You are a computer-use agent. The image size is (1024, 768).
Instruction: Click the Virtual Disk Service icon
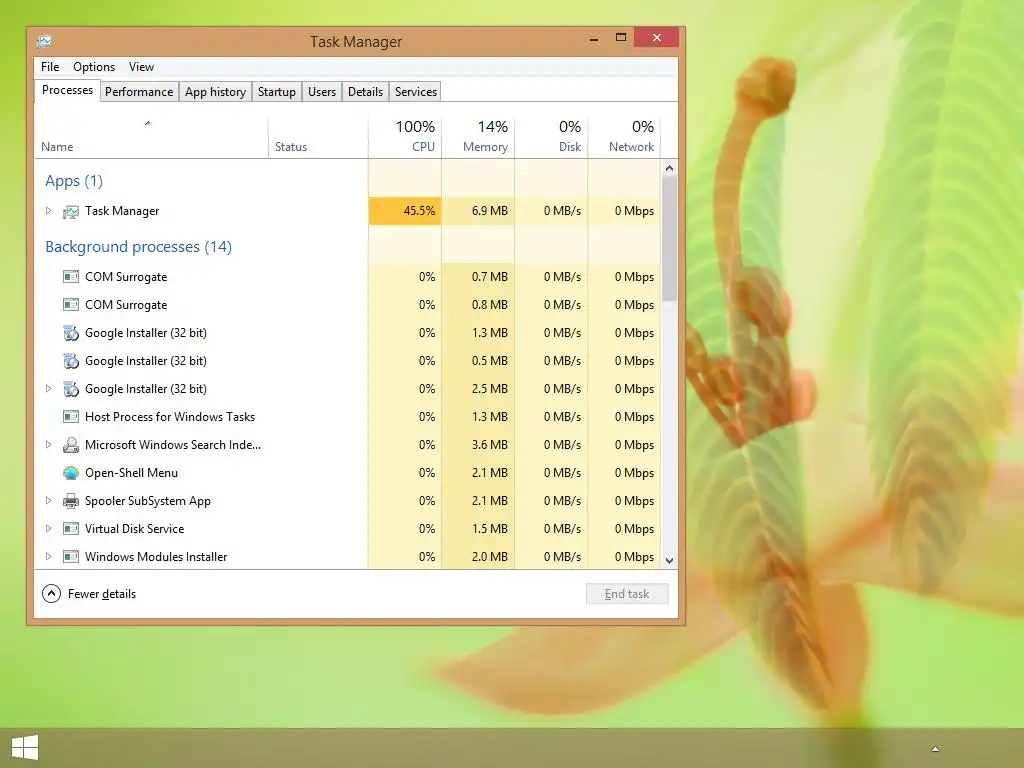pos(71,529)
